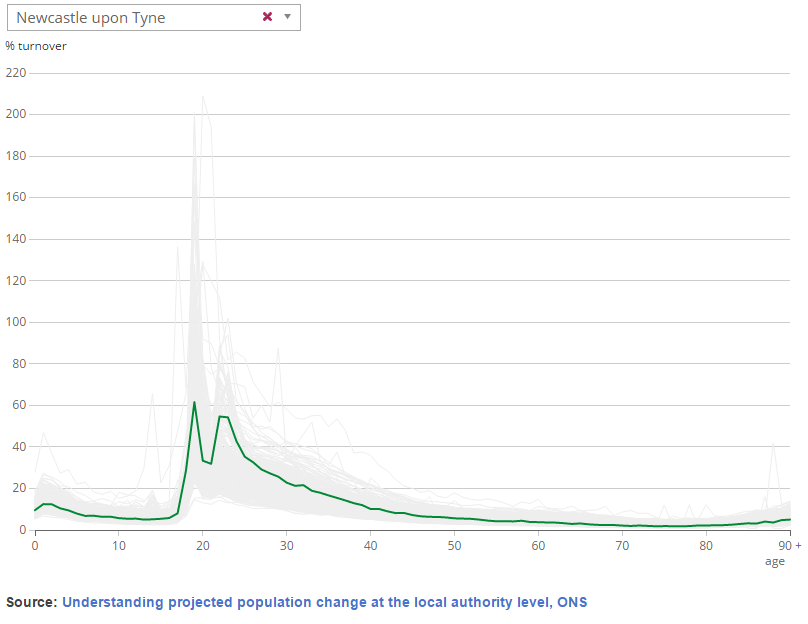Click the 0 label on age axis

pos(35,545)
